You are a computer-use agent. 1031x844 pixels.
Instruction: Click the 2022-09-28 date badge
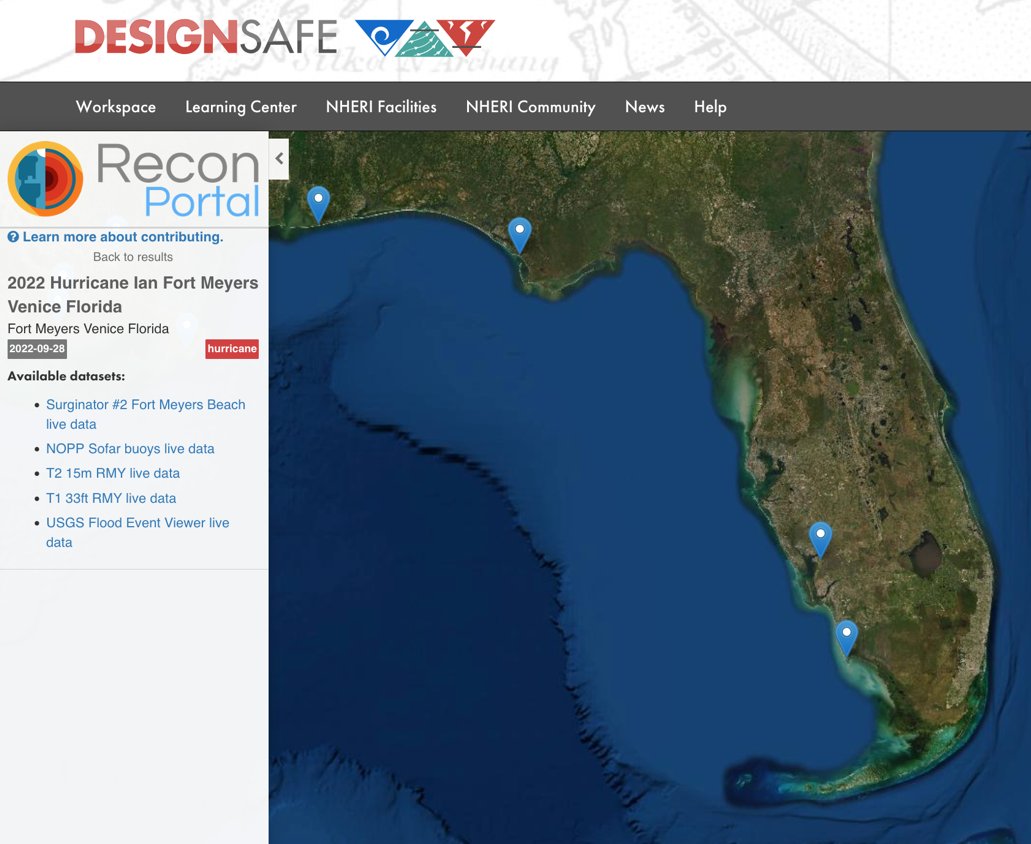[37, 348]
